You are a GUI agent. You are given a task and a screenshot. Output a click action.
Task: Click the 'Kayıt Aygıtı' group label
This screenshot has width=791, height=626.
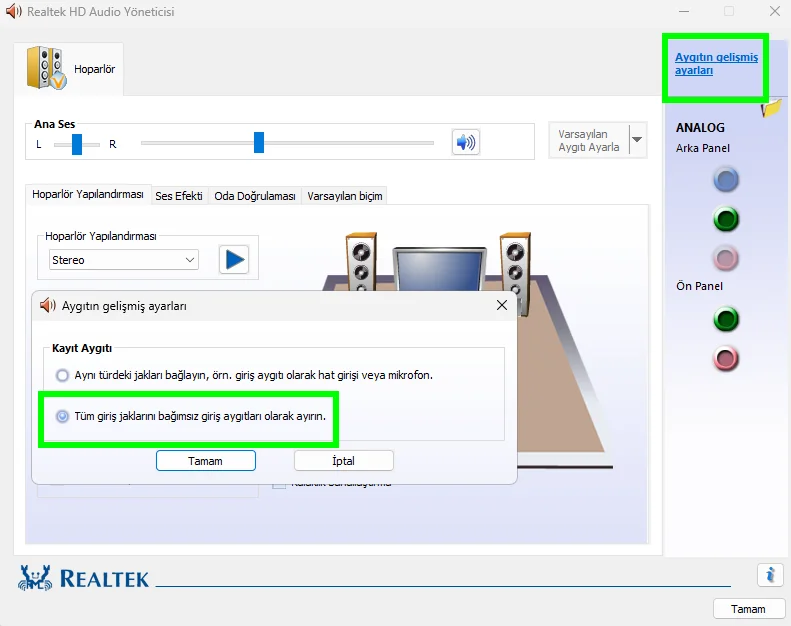click(82, 348)
